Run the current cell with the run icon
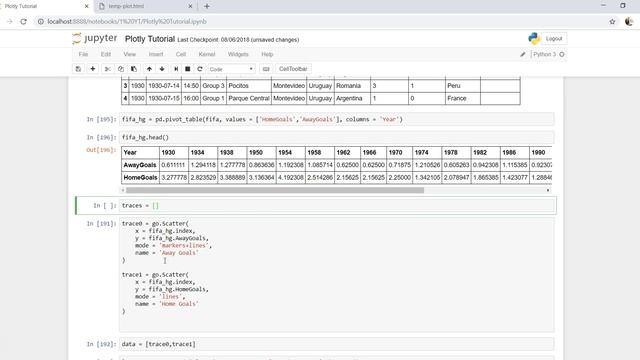The image size is (640, 360). (176, 69)
